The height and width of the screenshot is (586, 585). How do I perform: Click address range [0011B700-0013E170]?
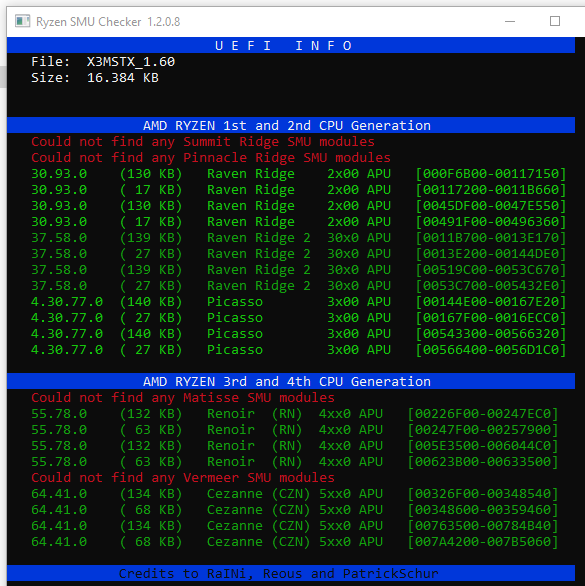(x=491, y=238)
